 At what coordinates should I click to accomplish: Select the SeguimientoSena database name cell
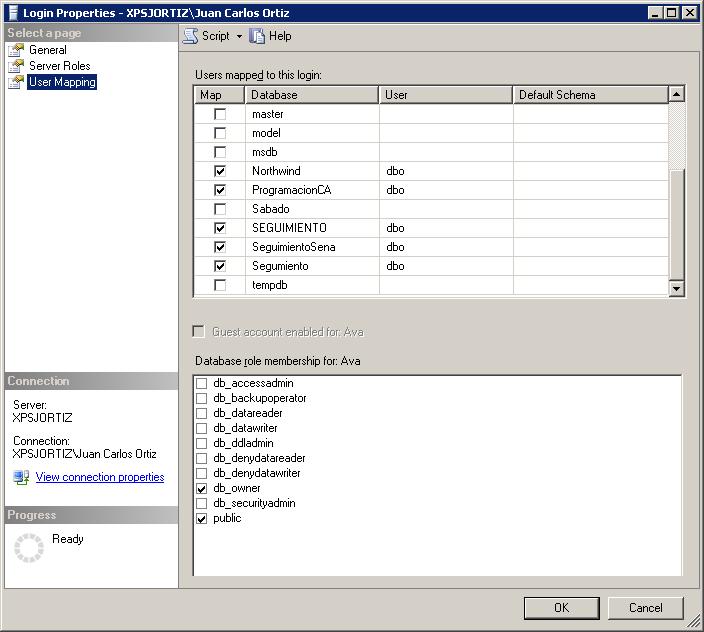coord(312,247)
